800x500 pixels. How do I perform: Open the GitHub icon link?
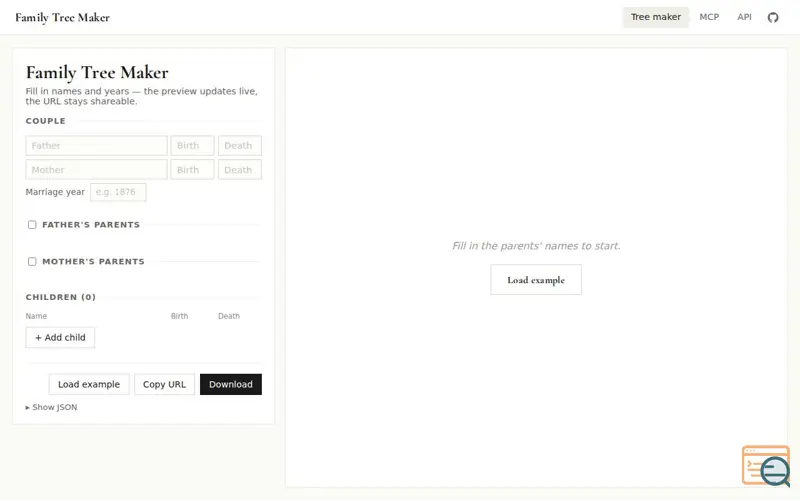(x=773, y=17)
